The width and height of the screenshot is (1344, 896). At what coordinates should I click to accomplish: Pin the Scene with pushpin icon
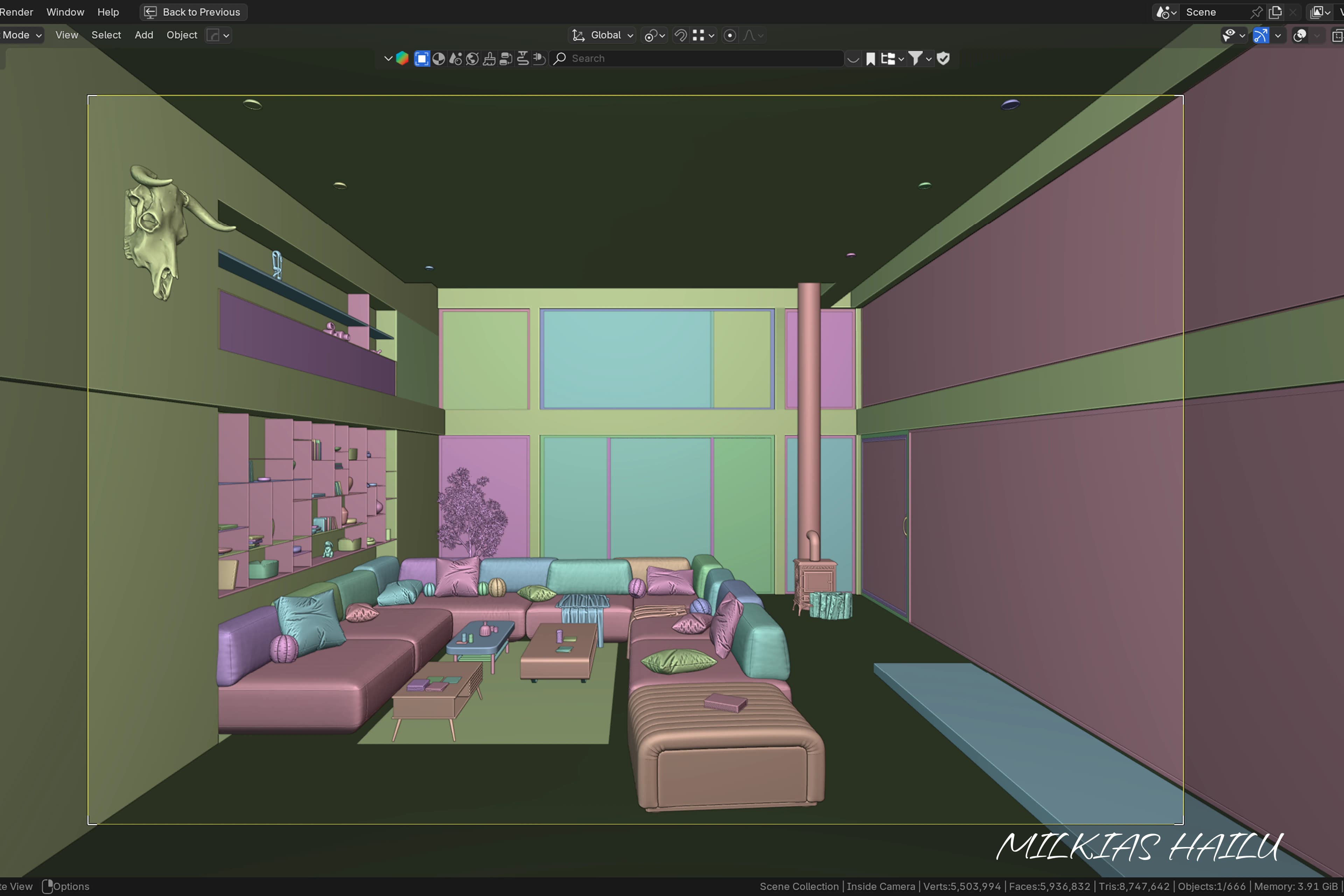tap(1256, 12)
